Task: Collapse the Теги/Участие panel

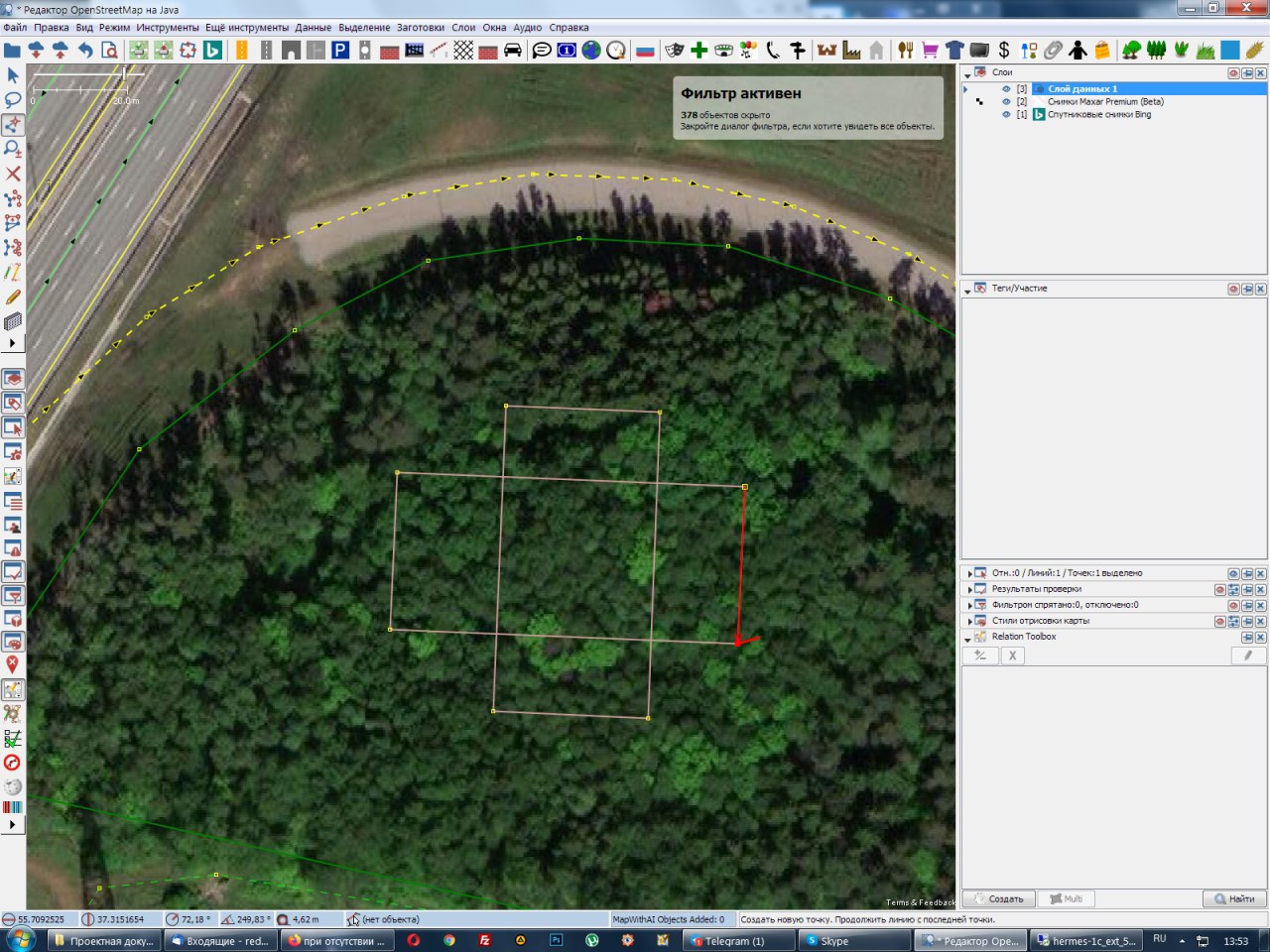Action: [967, 291]
